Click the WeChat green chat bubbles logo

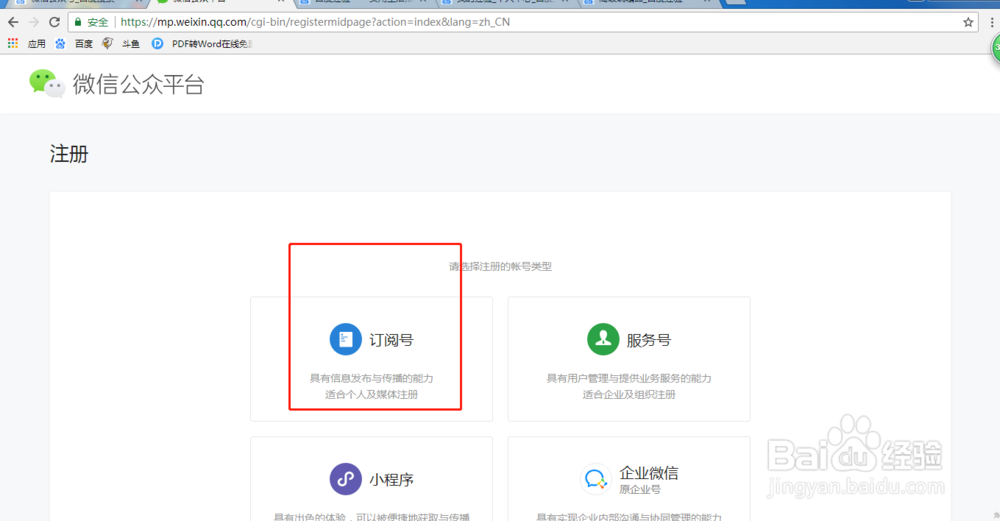point(47,84)
